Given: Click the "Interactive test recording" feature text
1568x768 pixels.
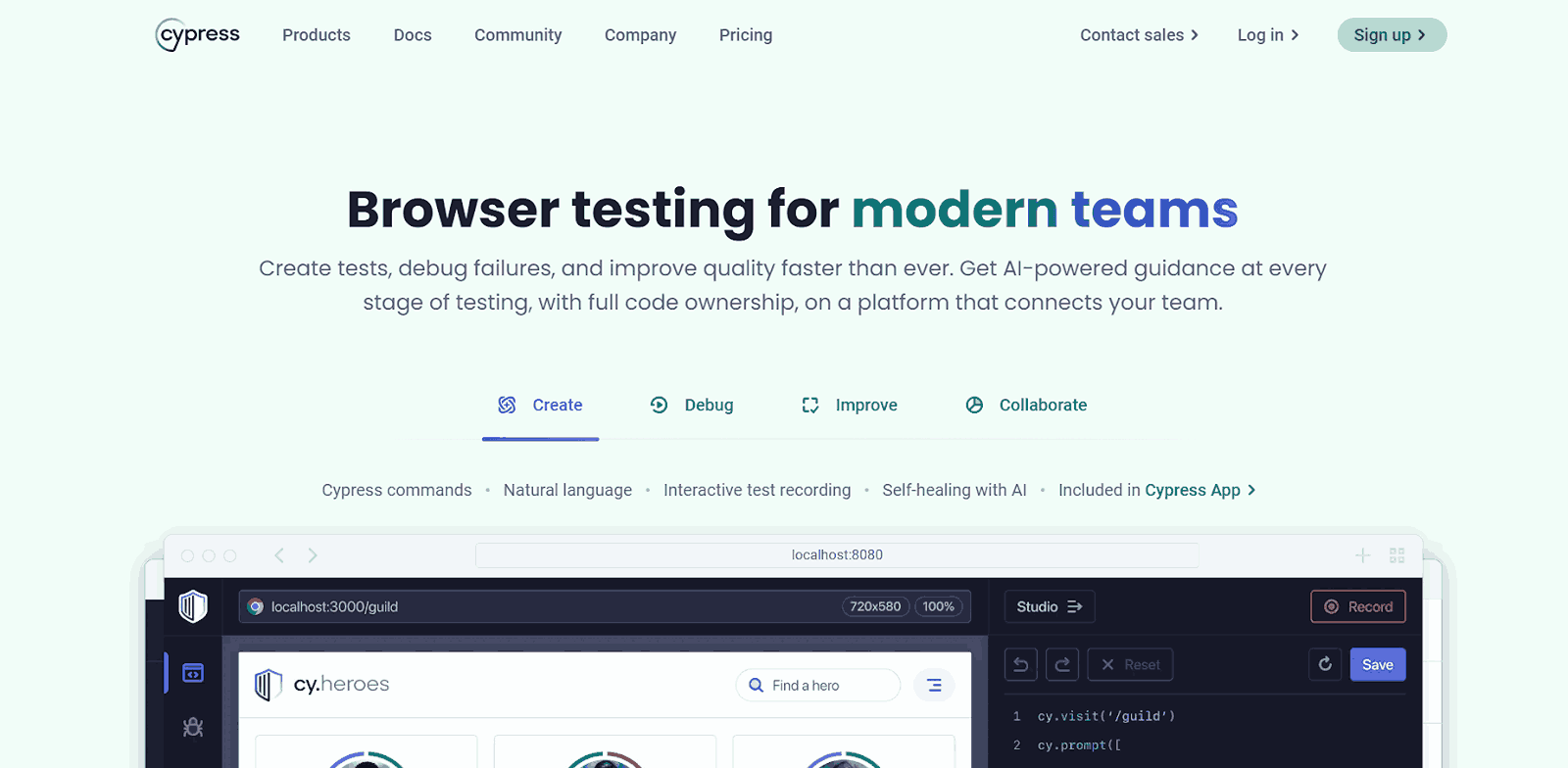Looking at the screenshot, I should [x=758, y=490].
